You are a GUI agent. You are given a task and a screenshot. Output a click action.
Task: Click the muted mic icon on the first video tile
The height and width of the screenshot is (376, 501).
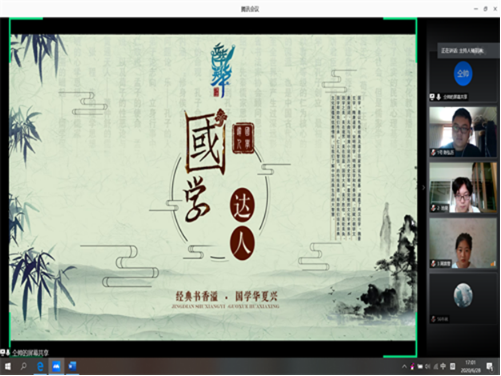433,152
